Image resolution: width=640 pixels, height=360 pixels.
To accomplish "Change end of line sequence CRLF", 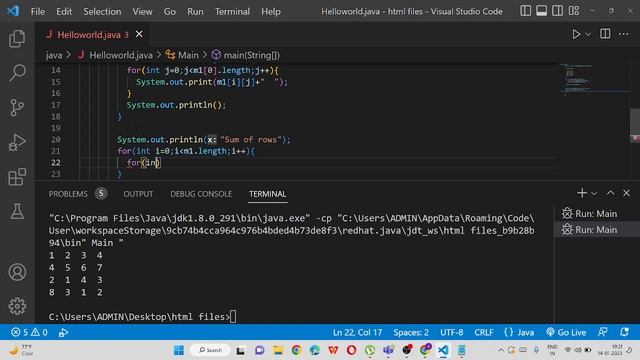I will click(x=483, y=333).
